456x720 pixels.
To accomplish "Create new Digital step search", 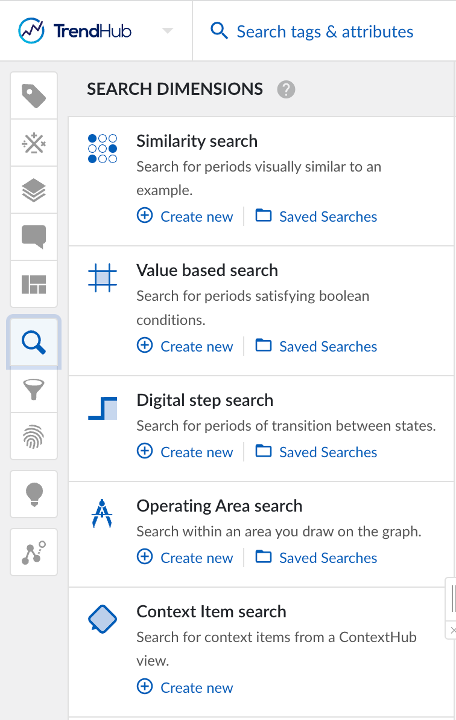I will click(x=185, y=451).
